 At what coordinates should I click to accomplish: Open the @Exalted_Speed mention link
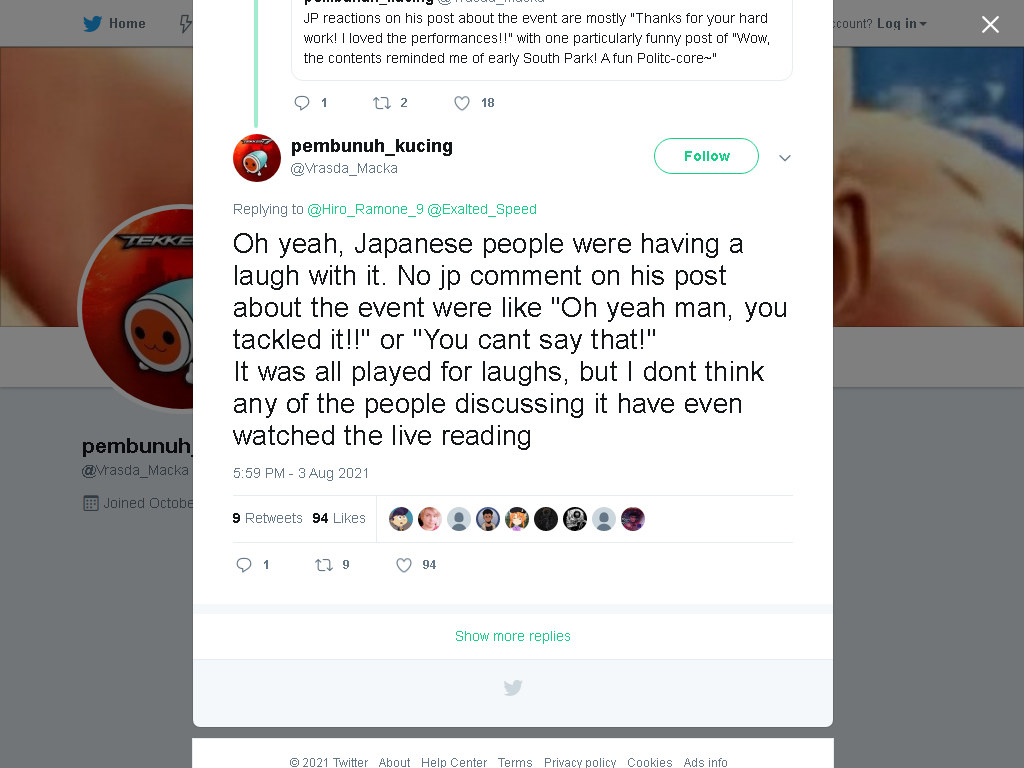tap(482, 209)
